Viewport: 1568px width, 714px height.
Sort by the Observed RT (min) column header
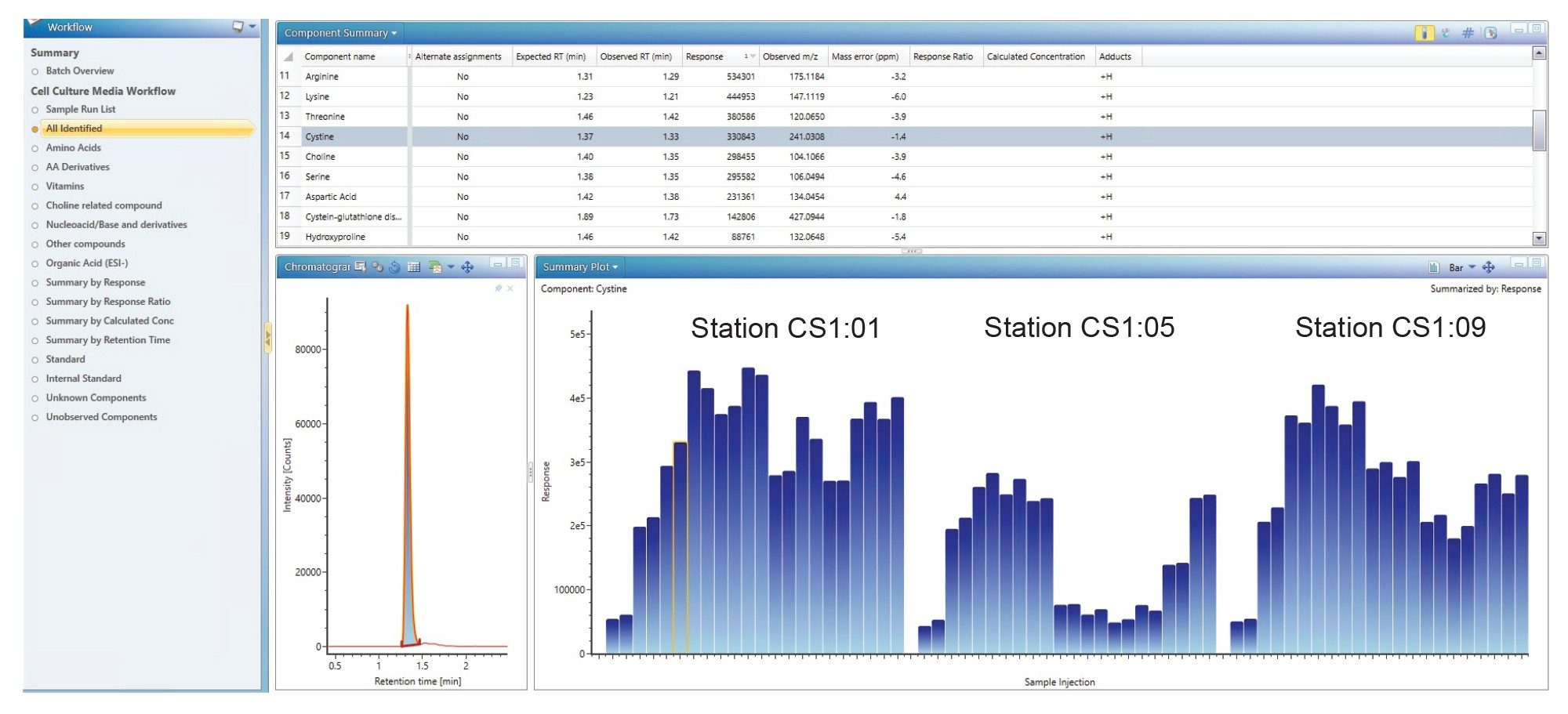click(x=638, y=56)
